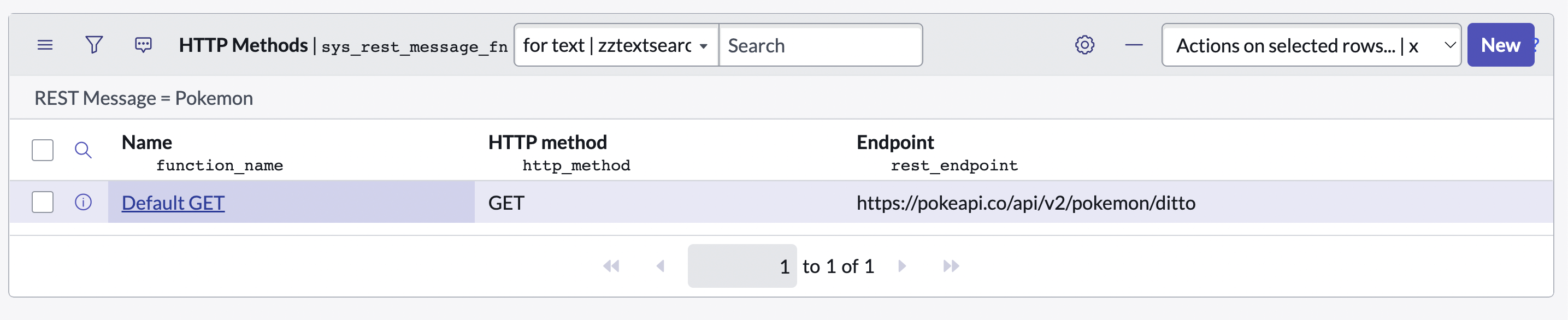Go to first page arrow
This screenshot has height=320, width=1568.
coord(611,266)
